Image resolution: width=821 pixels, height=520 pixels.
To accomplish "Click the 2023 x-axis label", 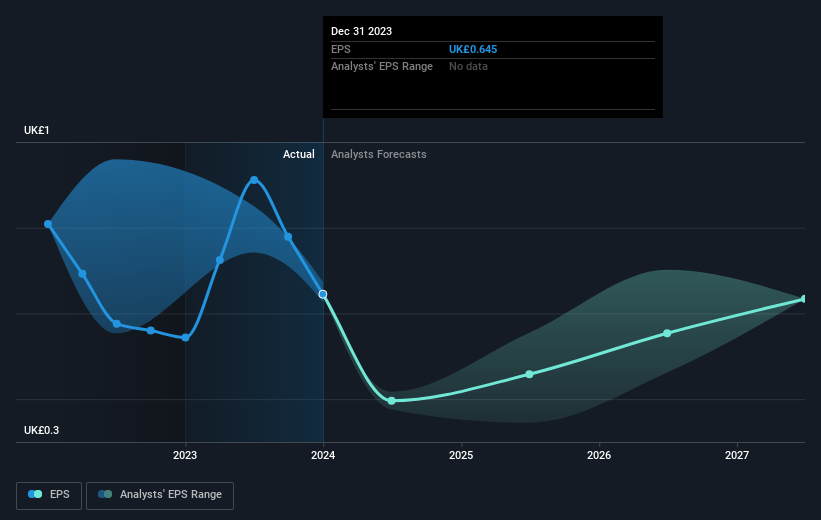I will pos(185,455).
